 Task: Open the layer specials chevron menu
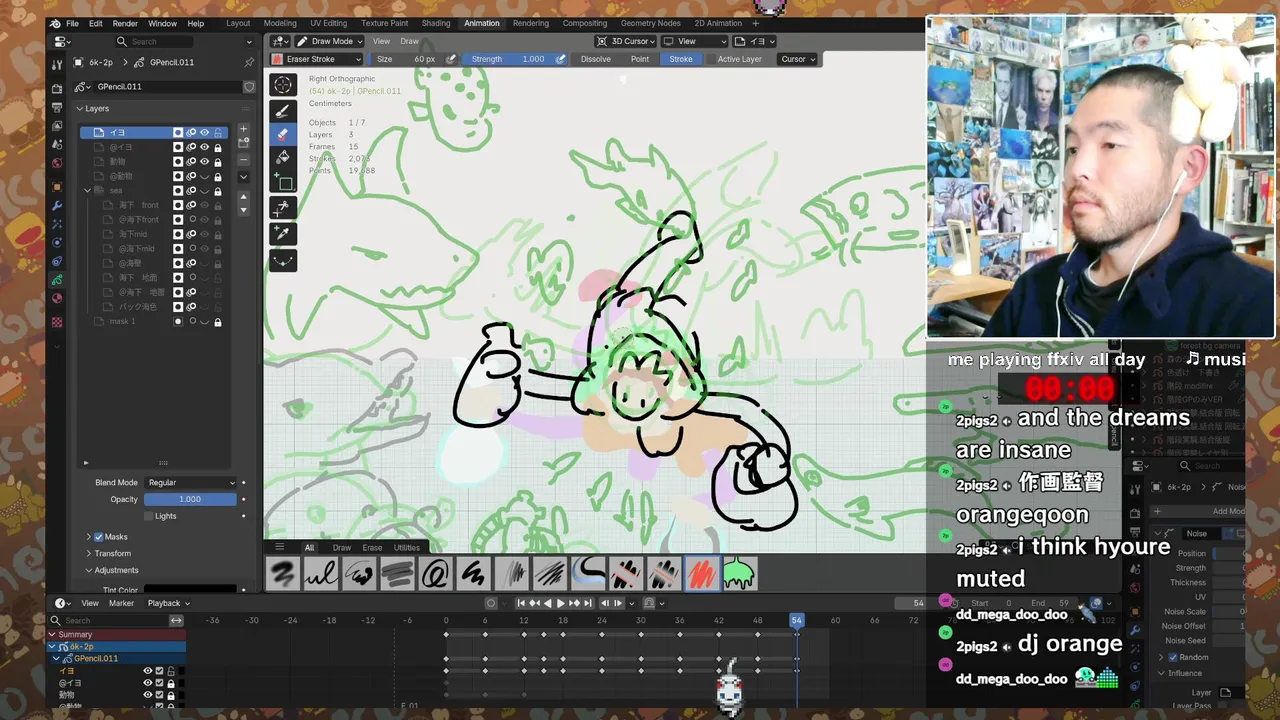(x=243, y=177)
